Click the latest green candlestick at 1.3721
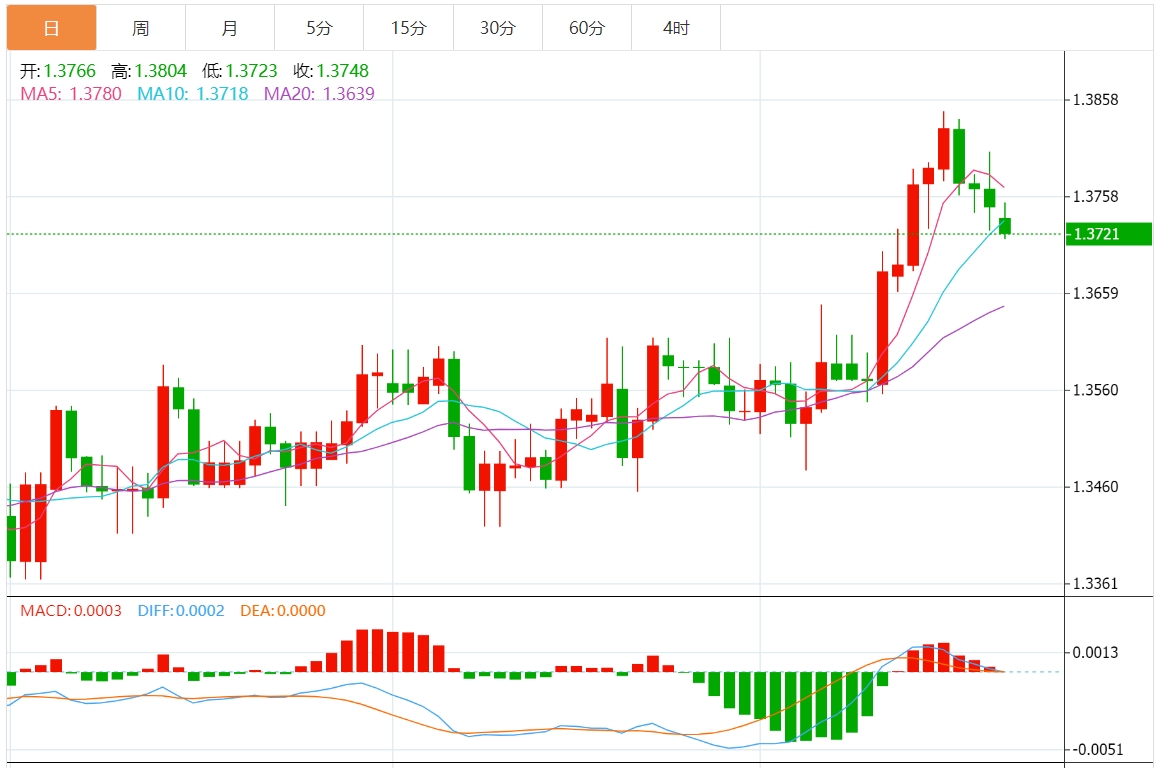The height and width of the screenshot is (768, 1174). tap(1005, 225)
